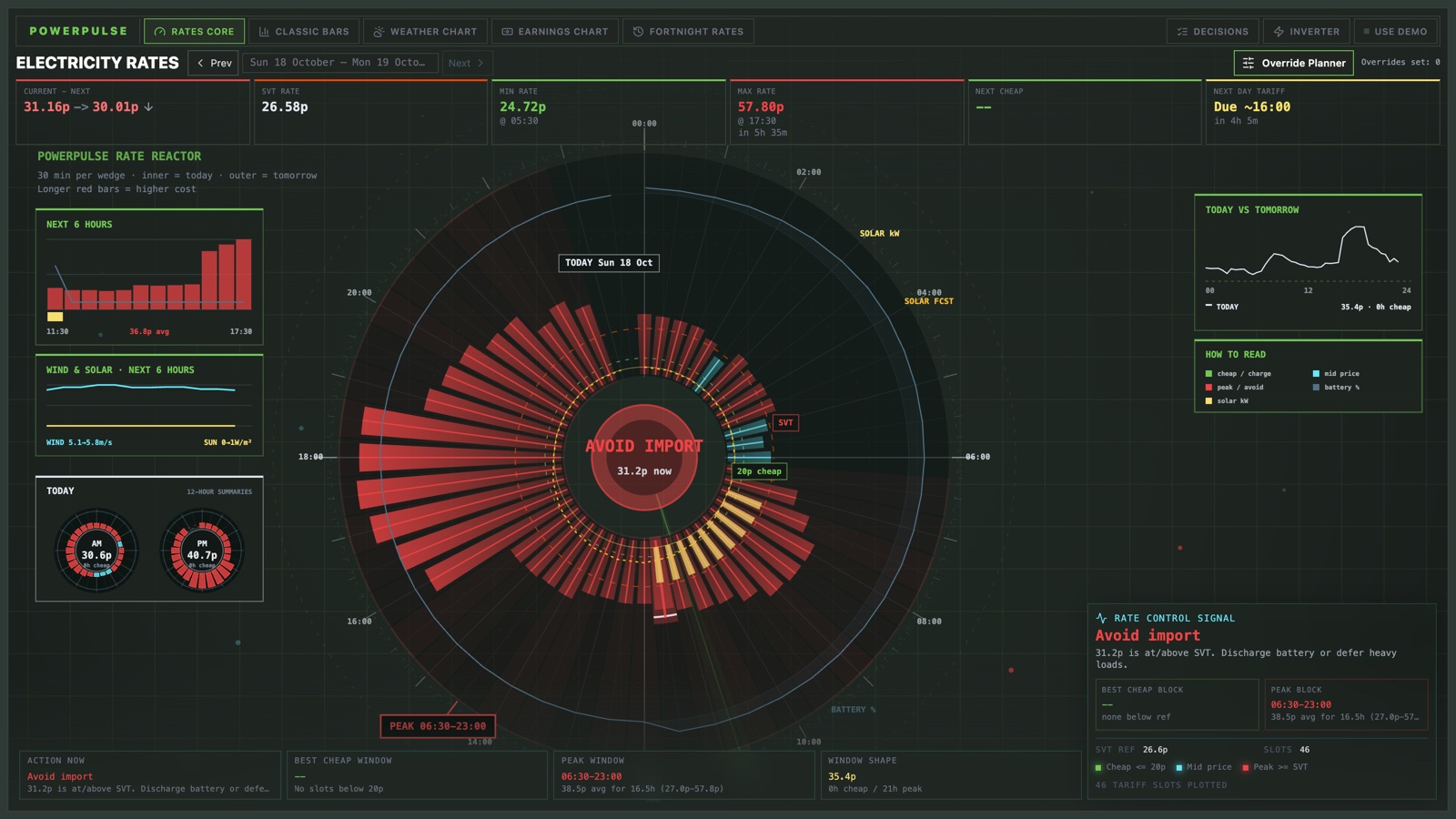Click the Window Shape 35.4p value

click(x=842, y=776)
